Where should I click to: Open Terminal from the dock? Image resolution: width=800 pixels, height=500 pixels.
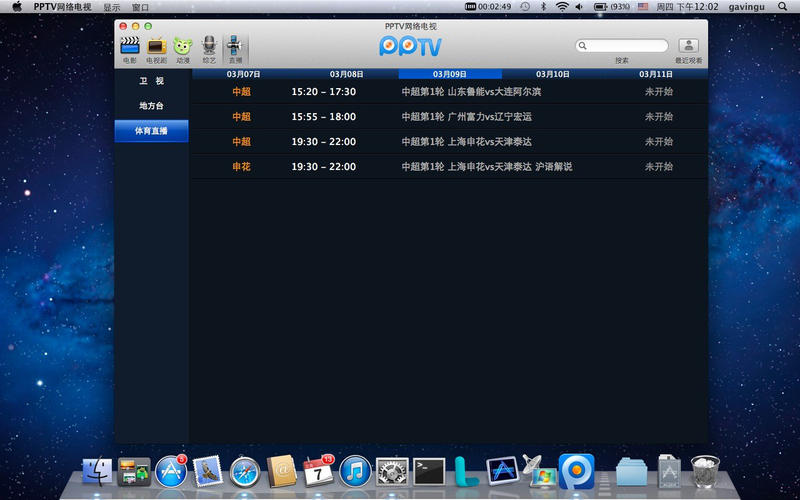[429, 471]
